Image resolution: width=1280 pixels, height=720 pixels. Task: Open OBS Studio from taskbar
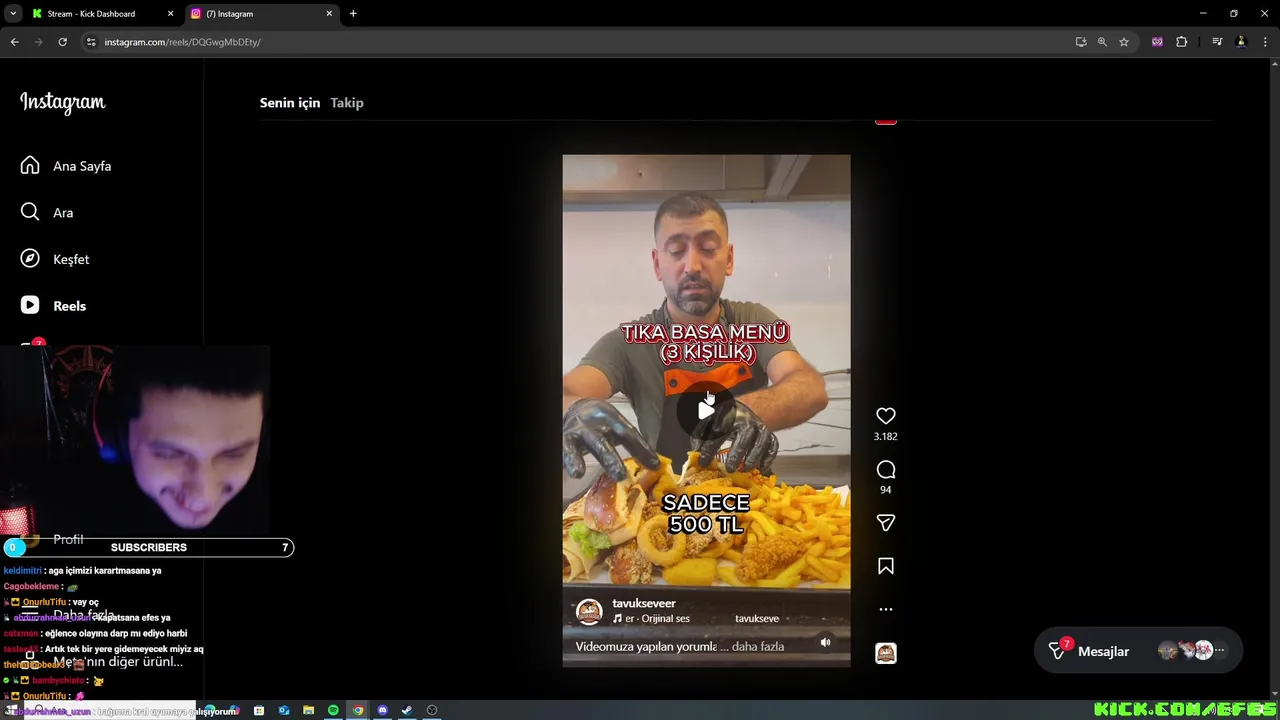431,710
